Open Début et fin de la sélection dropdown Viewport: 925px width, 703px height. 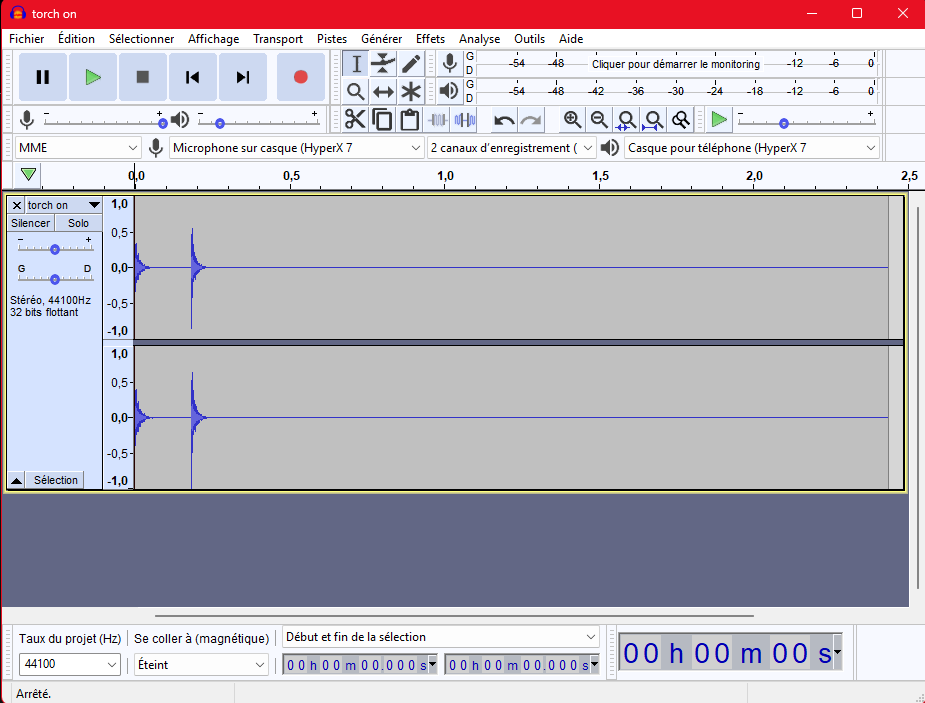441,637
